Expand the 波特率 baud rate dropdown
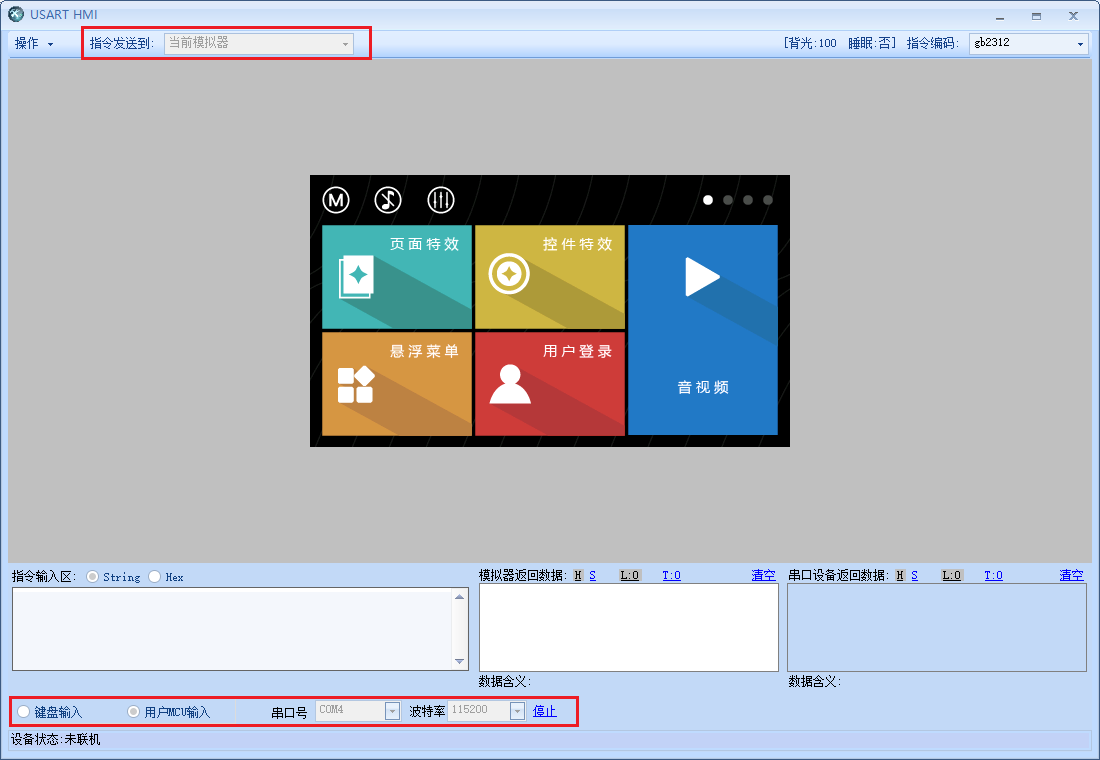 517,711
